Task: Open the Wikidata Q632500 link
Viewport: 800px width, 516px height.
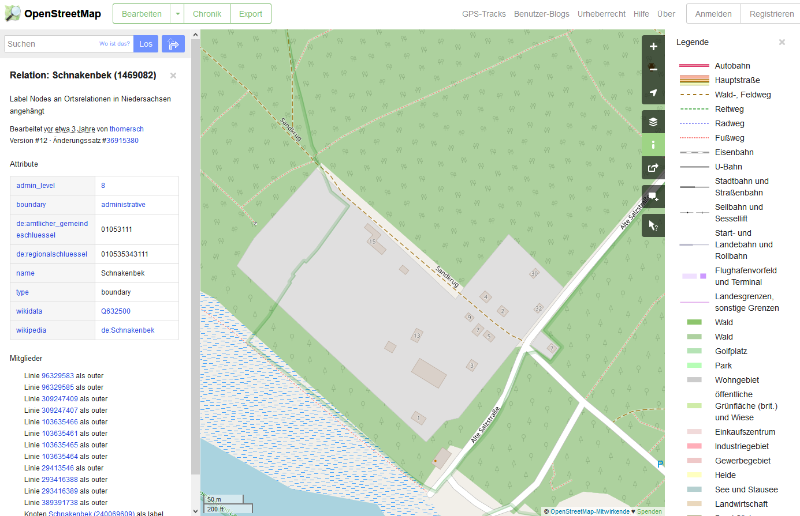Action: [x=115, y=311]
